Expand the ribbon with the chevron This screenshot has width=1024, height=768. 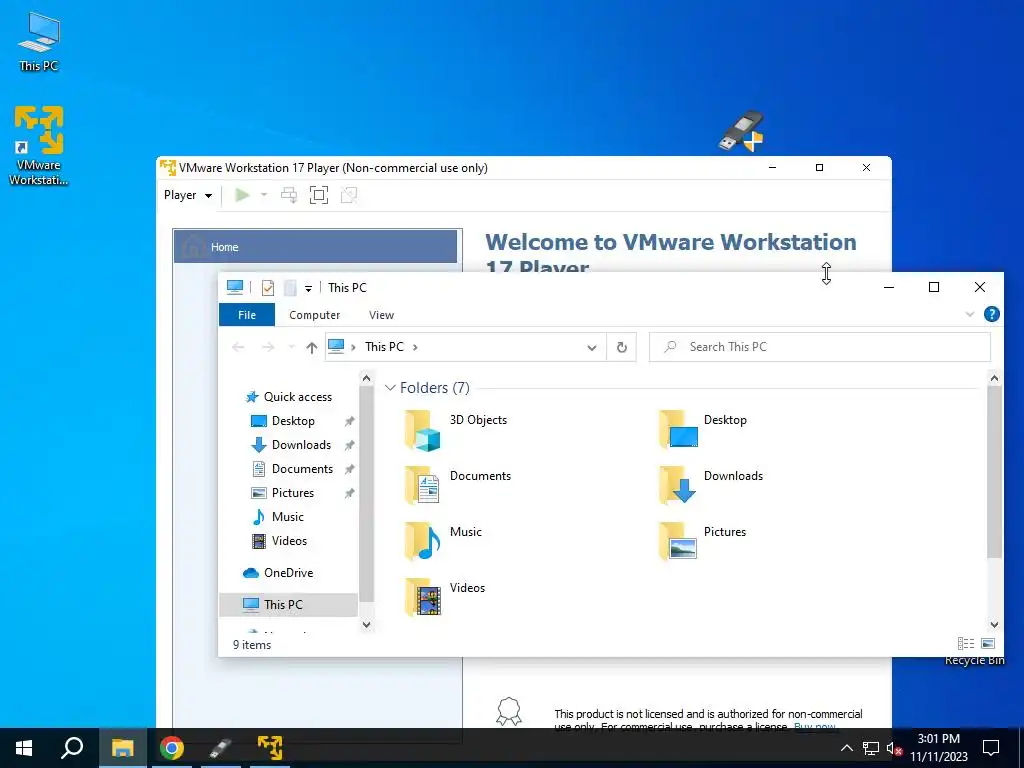point(970,314)
